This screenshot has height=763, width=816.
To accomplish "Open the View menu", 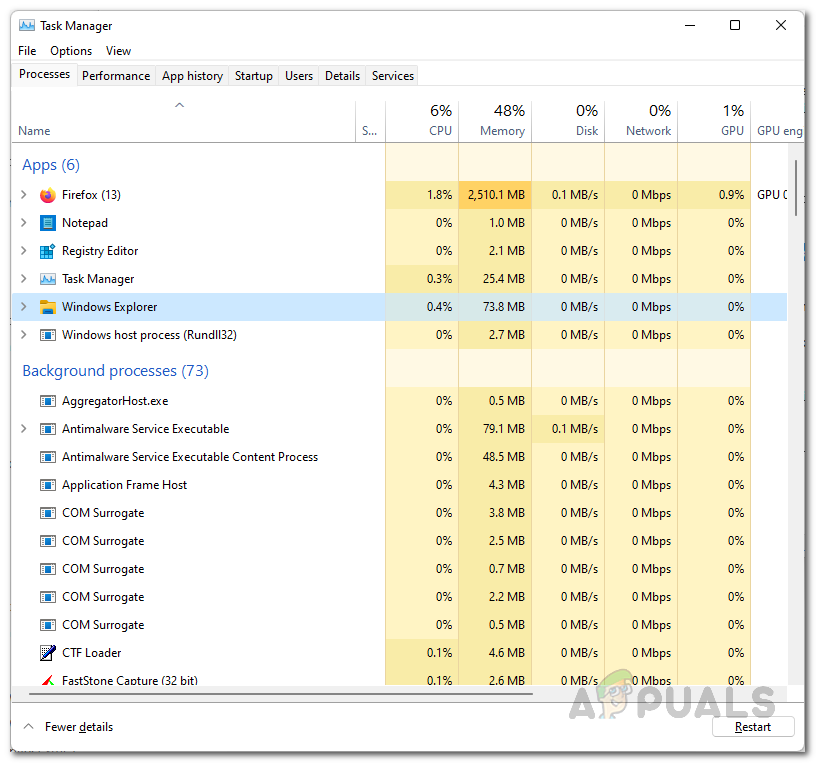I will pos(118,51).
